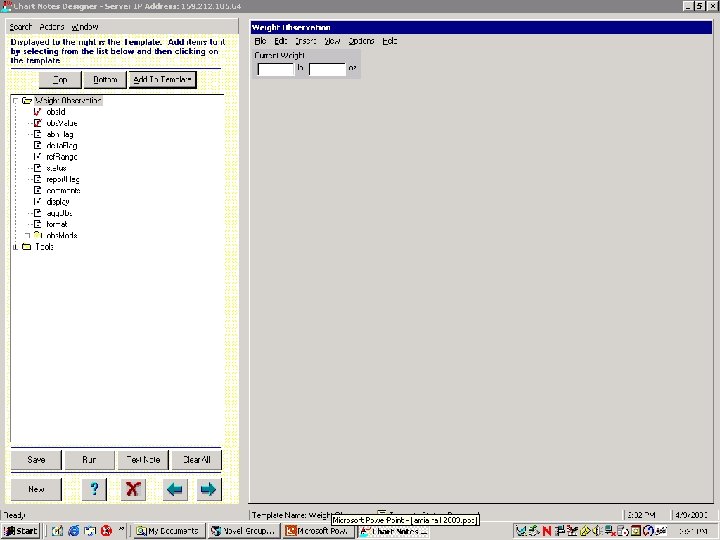Screen dimensions: 720x540
Task: Click the document icon beside abnFlag
Action: (x=38, y=134)
